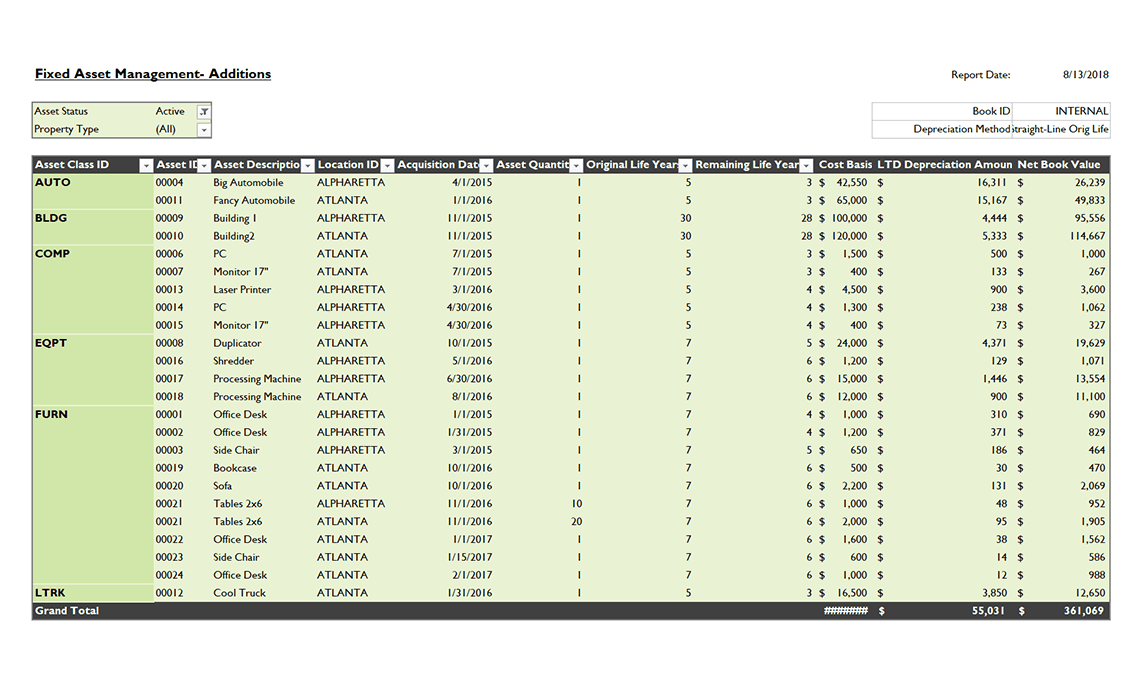Image resolution: width=1140 pixels, height=687 pixels.
Task: Click the Cool Truck description cell
Action: point(239,592)
